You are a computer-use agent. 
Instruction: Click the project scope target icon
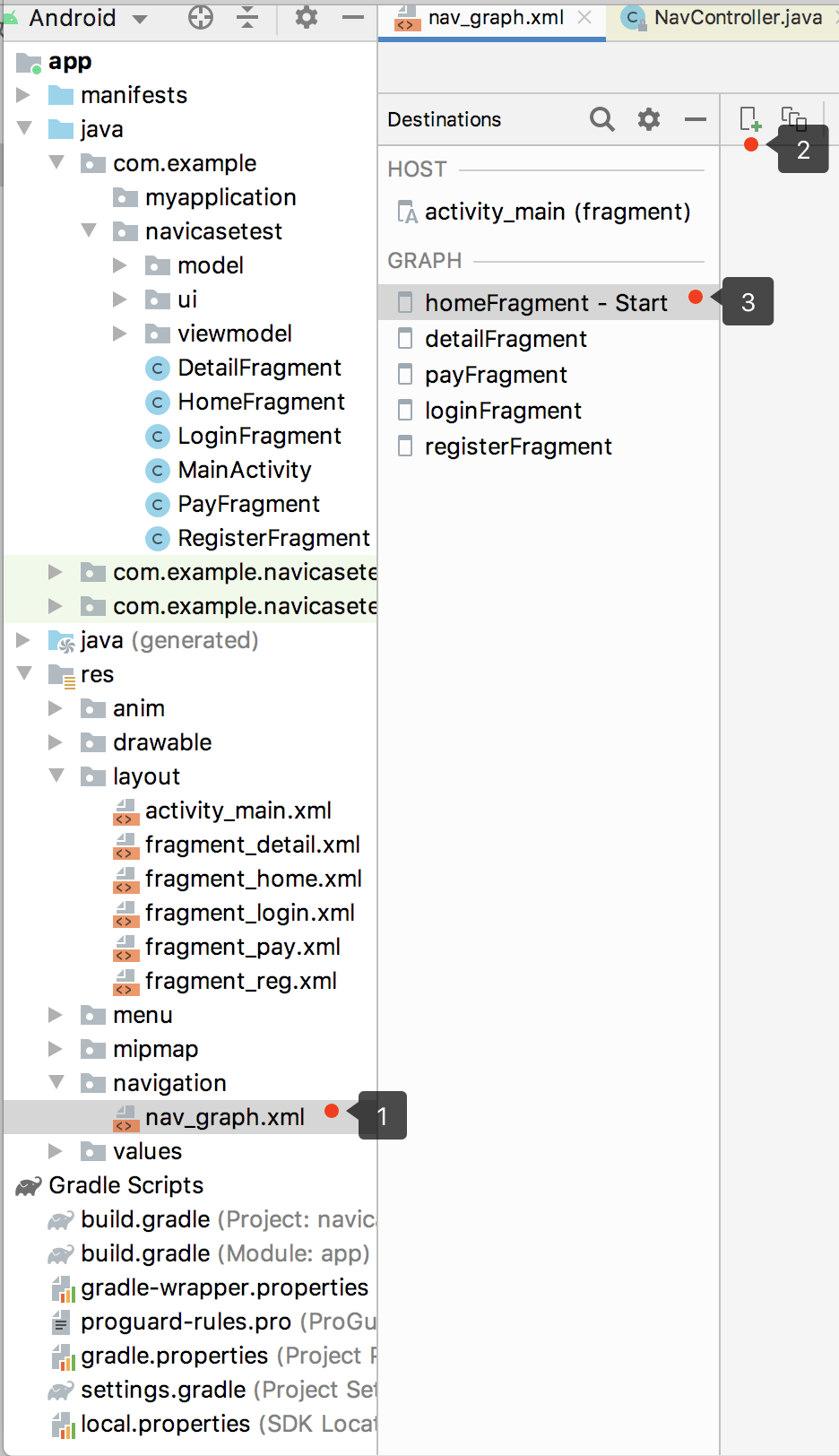201,17
